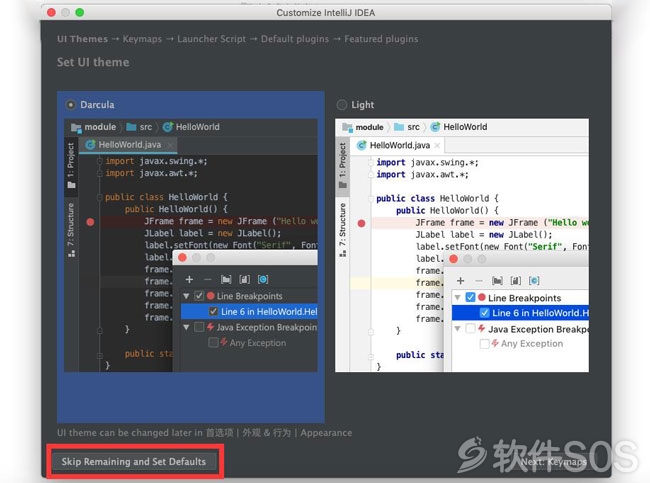The width and height of the screenshot is (650, 483).
Task: Open 7: Structure side tab in Darcula preview
Action: (71, 230)
